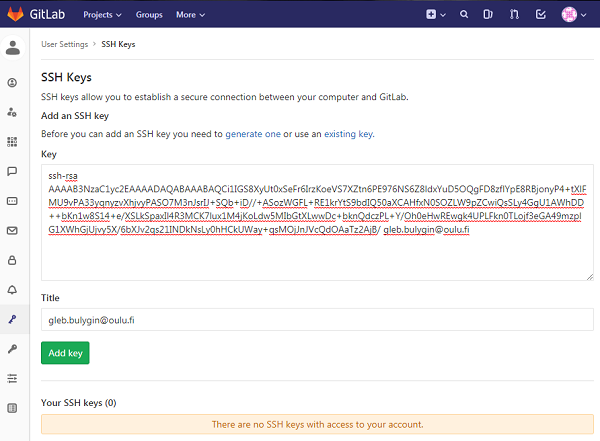The width and height of the screenshot is (600, 441).
Task: Open Preferences sliders icon in sidebar
Action: [x=12, y=378]
